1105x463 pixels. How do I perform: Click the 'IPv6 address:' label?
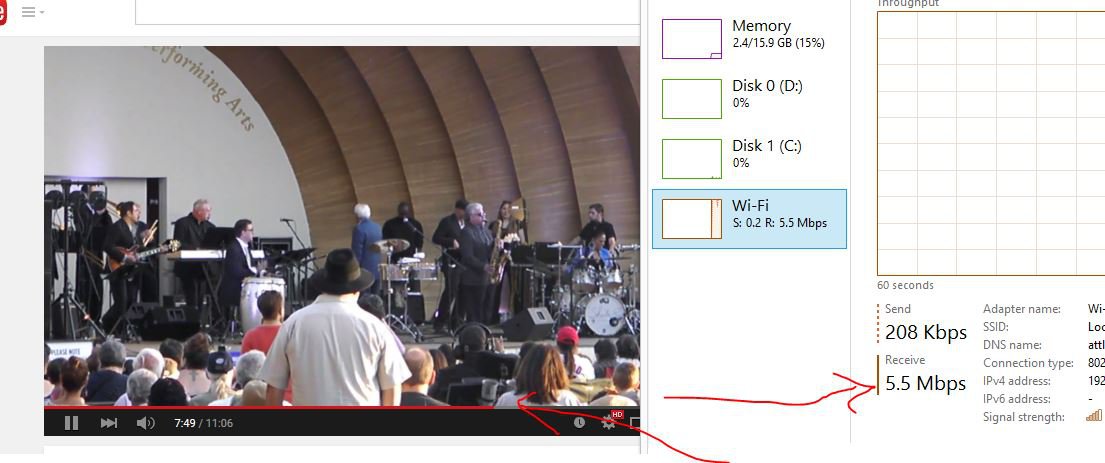pos(1017,399)
